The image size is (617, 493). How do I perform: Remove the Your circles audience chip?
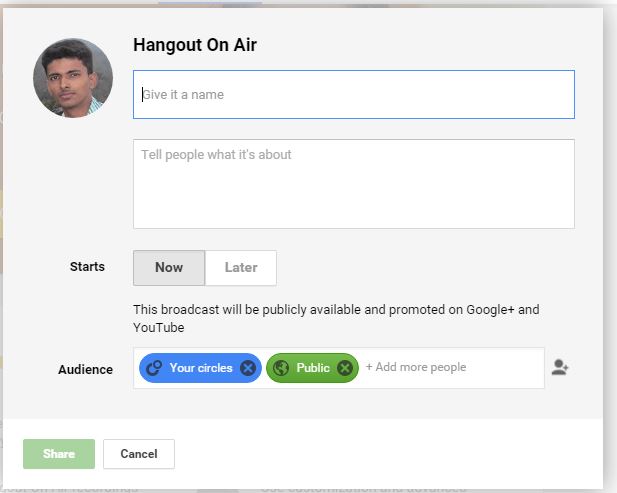tap(248, 368)
